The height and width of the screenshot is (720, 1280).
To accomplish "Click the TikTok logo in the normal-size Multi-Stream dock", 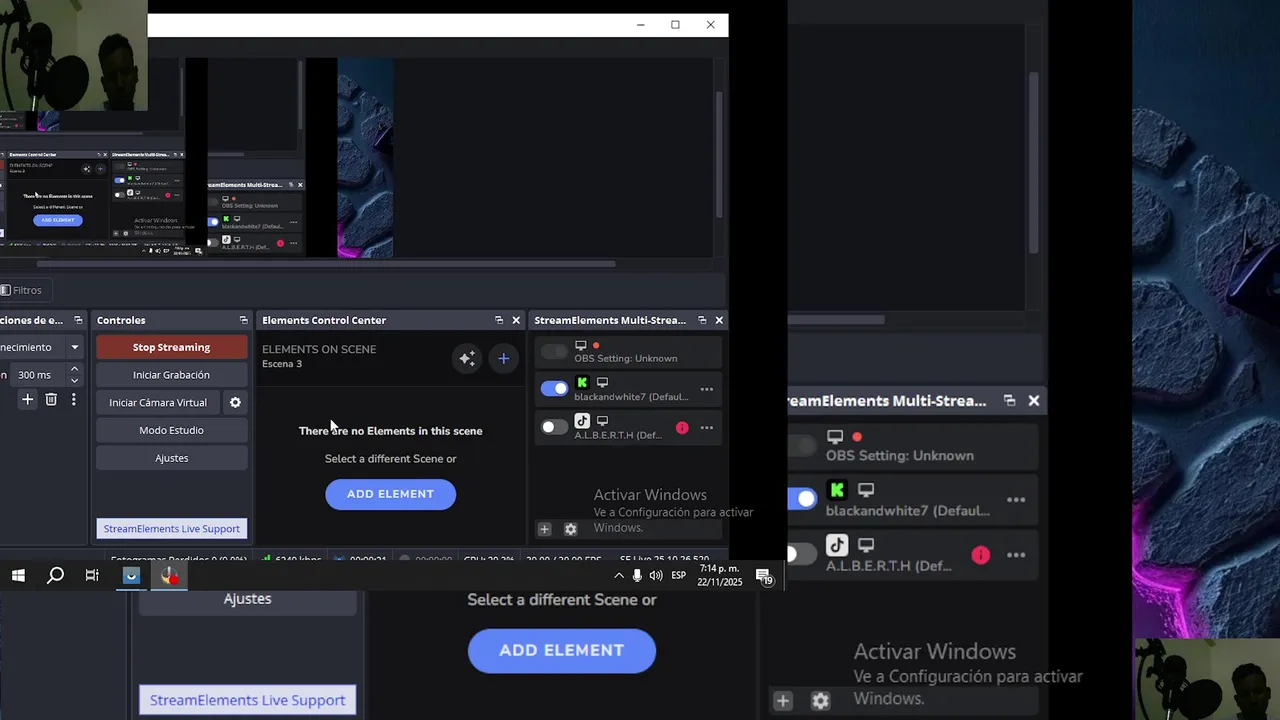I will pyautogui.click(x=582, y=421).
